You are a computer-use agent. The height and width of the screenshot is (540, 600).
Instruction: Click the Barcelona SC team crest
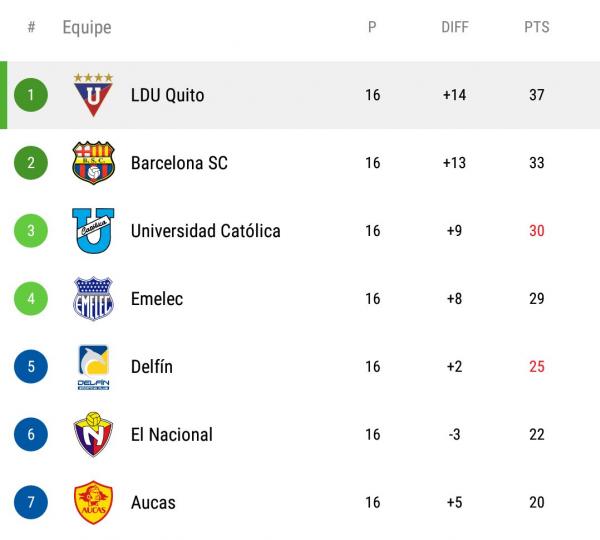(93, 163)
